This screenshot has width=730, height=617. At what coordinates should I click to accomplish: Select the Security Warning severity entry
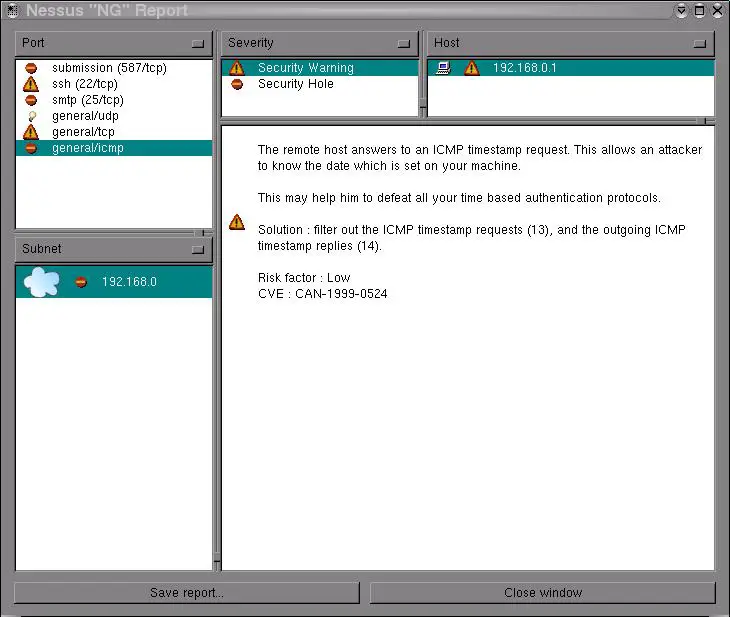click(305, 68)
